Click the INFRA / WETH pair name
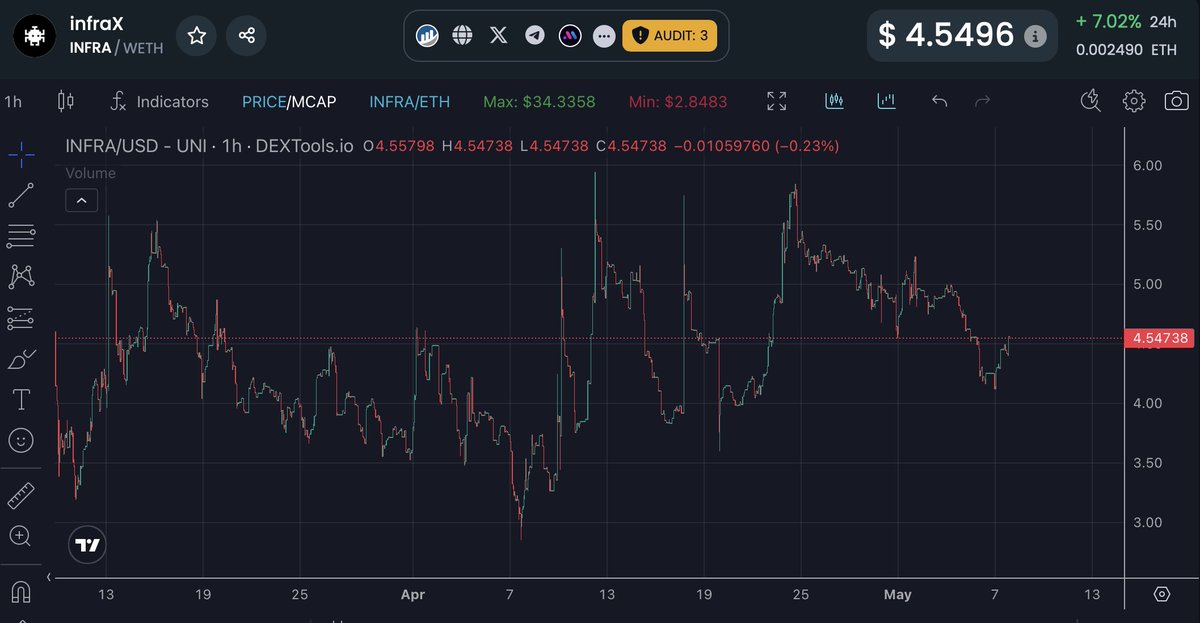Screen dimensions: 1200x623 [x=116, y=47]
